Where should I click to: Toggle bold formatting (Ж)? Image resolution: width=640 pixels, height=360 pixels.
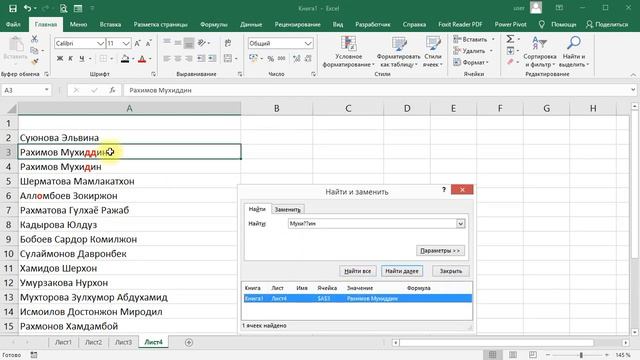[x=60, y=59]
